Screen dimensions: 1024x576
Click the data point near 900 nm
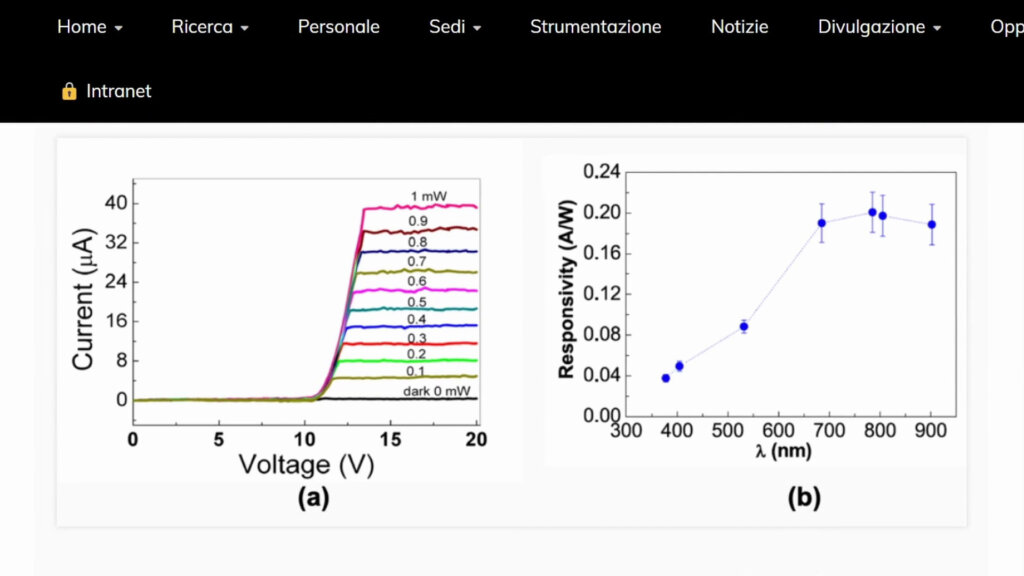931,224
